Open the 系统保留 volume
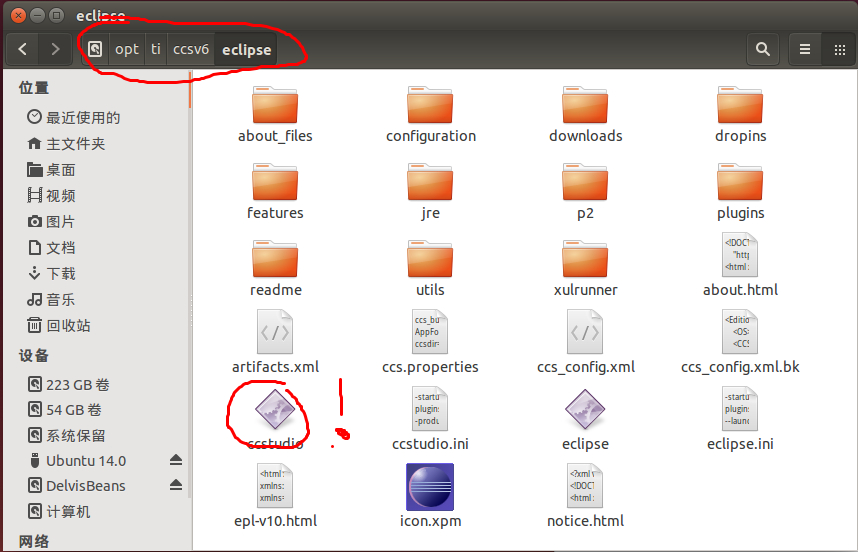858x552 pixels. click(66, 435)
